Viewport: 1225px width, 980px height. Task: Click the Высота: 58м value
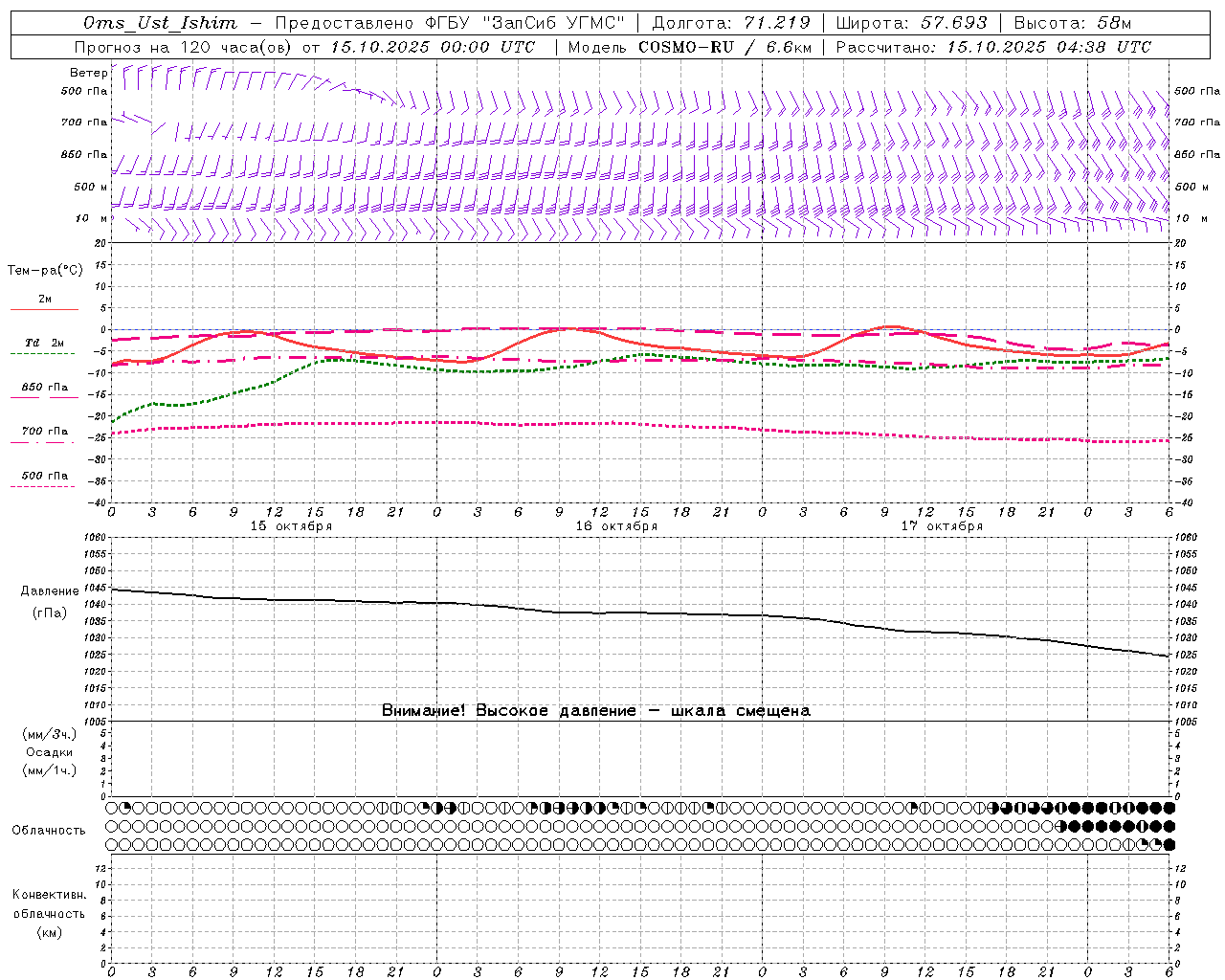(x=1072, y=23)
